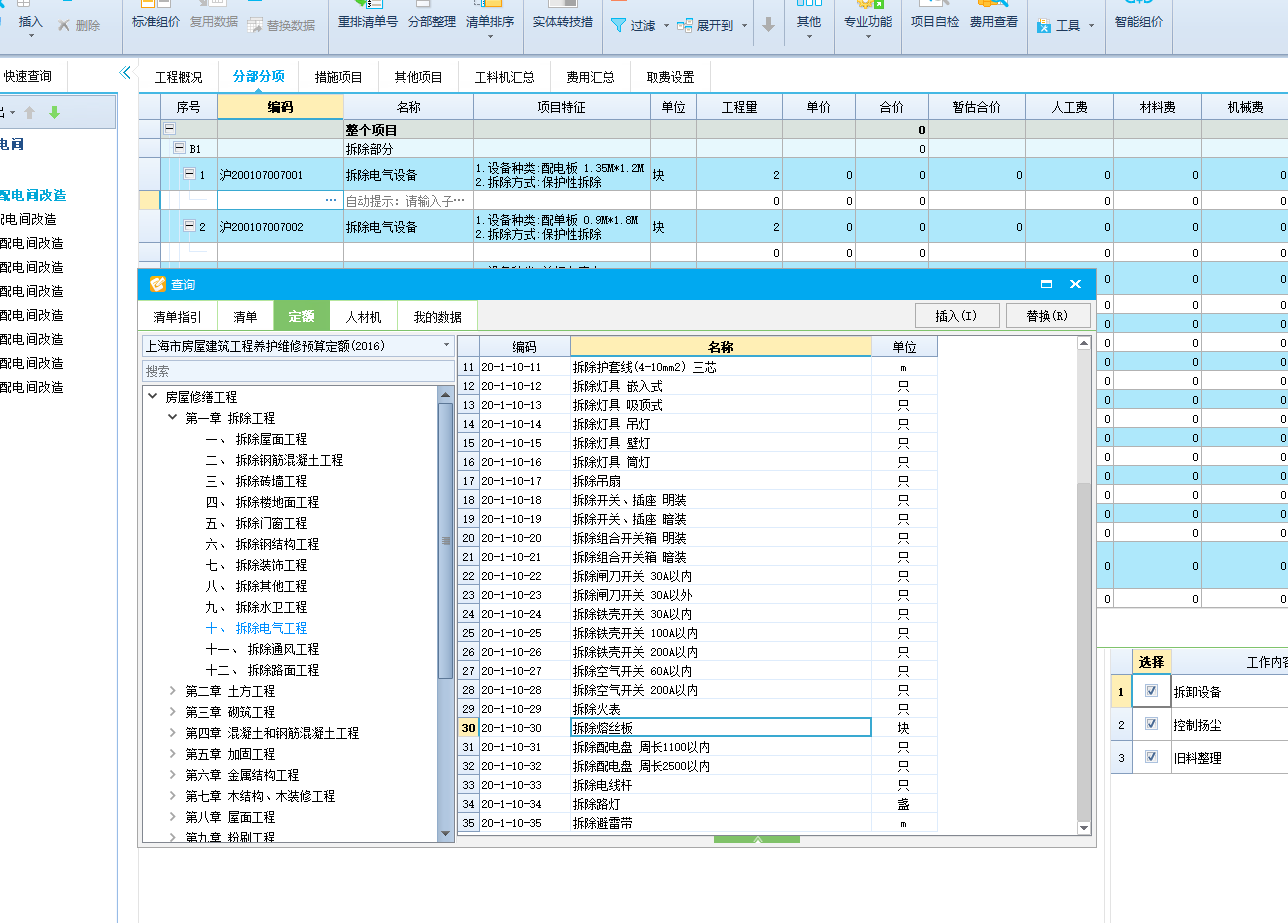Open the 展开到 dropdown arrow
This screenshot has width=1288, height=923.
pyautogui.click(x=744, y=26)
